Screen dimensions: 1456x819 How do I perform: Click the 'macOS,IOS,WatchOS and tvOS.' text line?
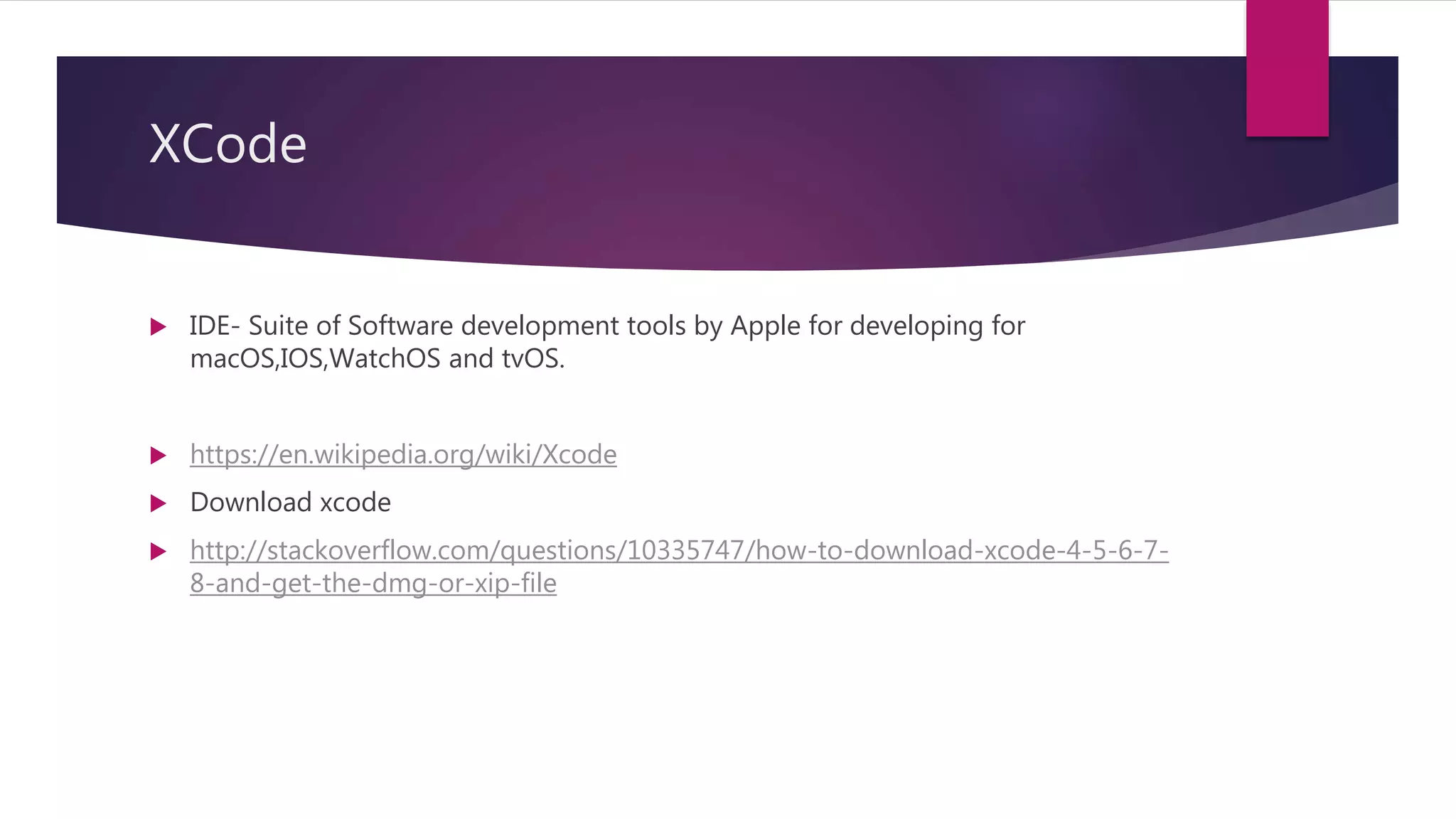click(x=377, y=358)
